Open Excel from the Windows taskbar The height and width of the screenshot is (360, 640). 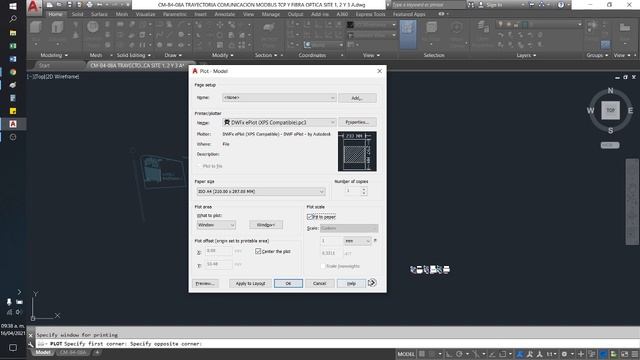[x=13, y=46]
